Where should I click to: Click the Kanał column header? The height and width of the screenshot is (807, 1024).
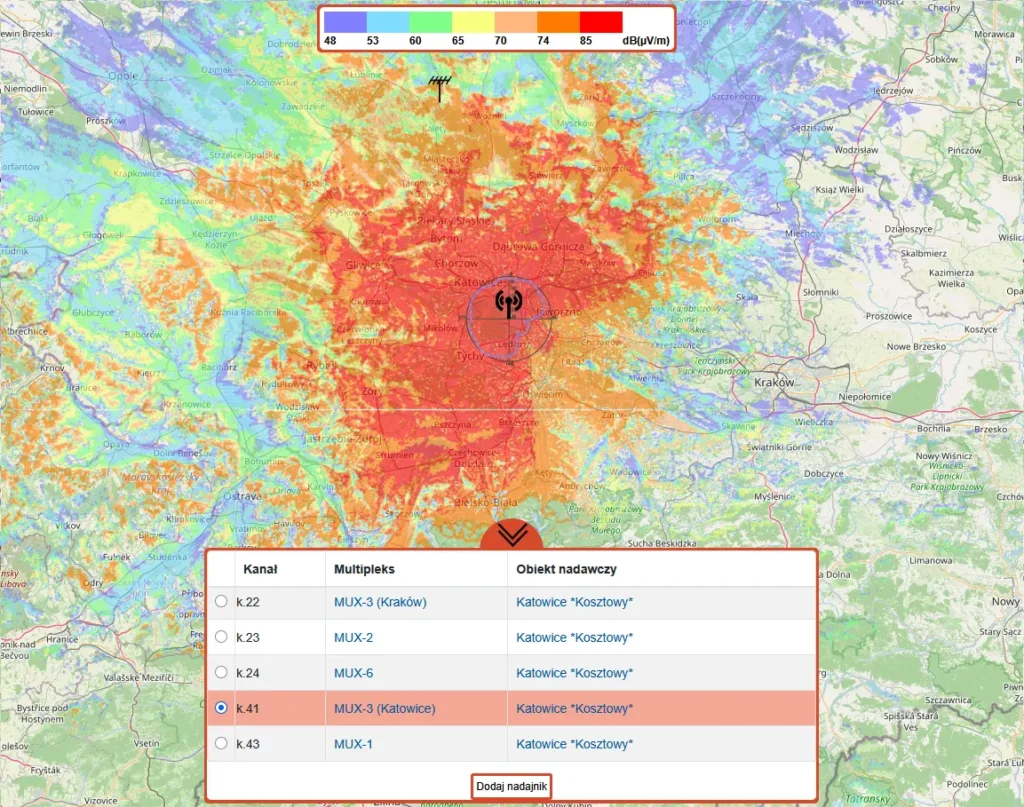pos(260,569)
